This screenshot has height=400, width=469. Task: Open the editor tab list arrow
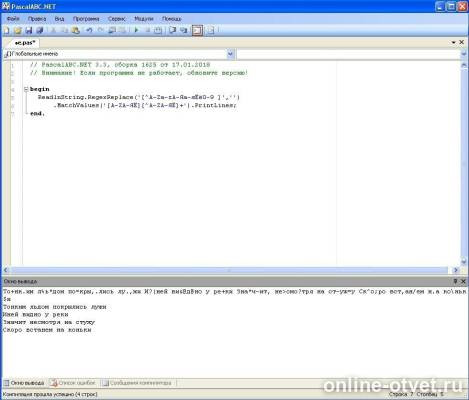[454, 42]
